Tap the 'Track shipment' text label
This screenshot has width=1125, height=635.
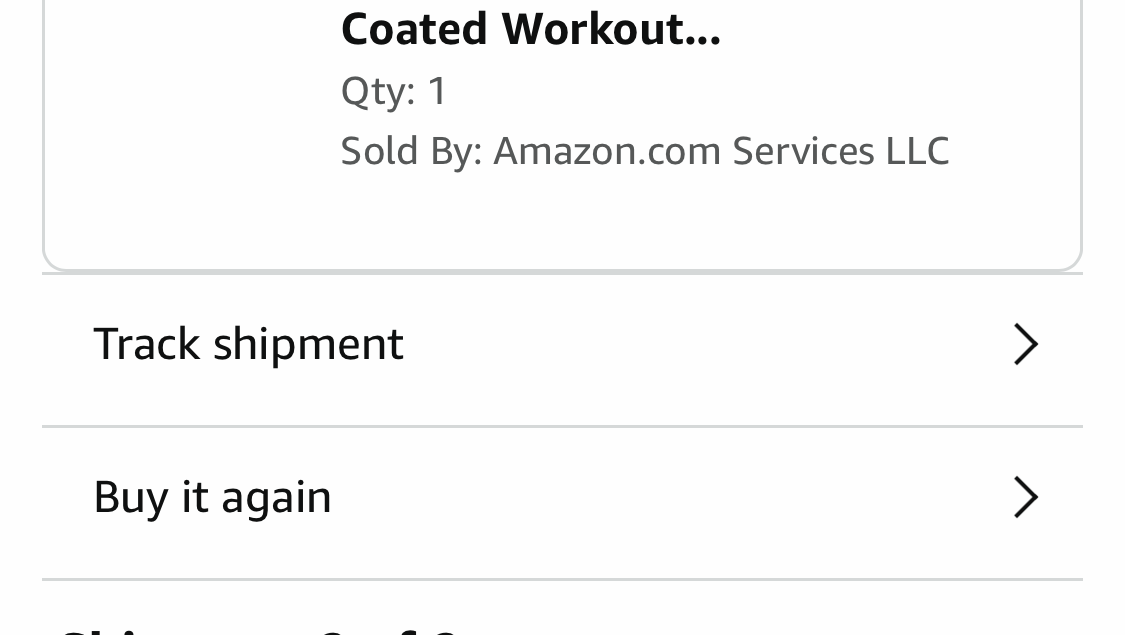(x=248, y=344)
